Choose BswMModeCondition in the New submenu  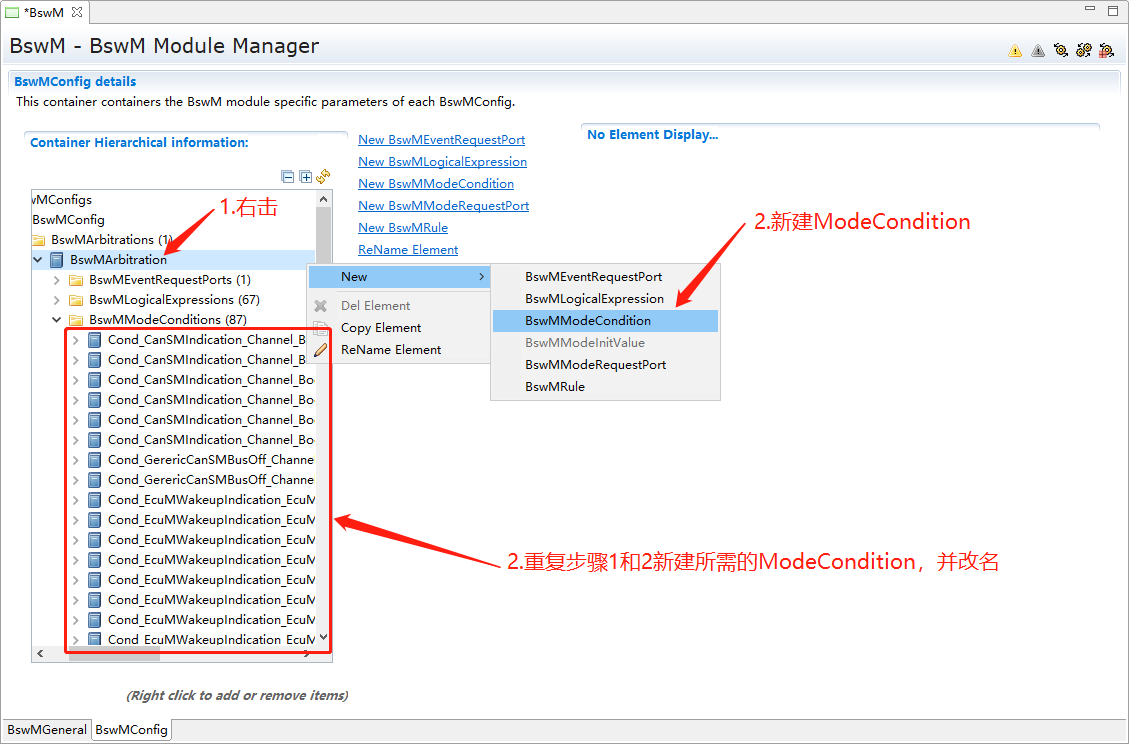[588, 321]
